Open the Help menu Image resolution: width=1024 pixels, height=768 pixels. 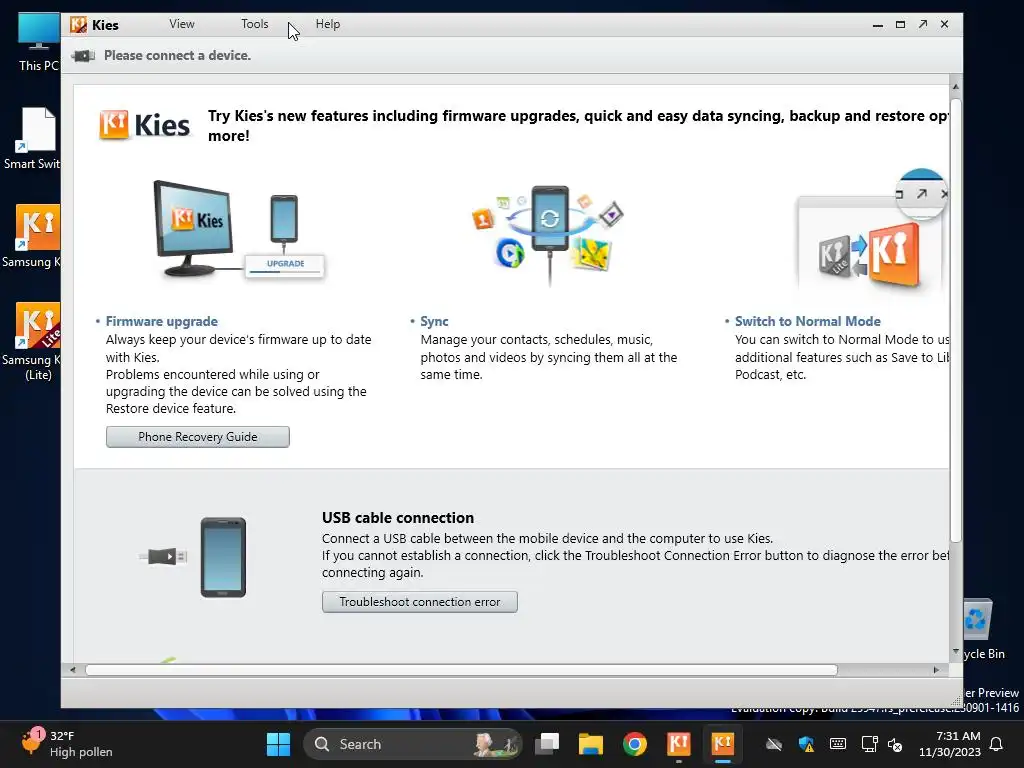click(x=328, y=24)
